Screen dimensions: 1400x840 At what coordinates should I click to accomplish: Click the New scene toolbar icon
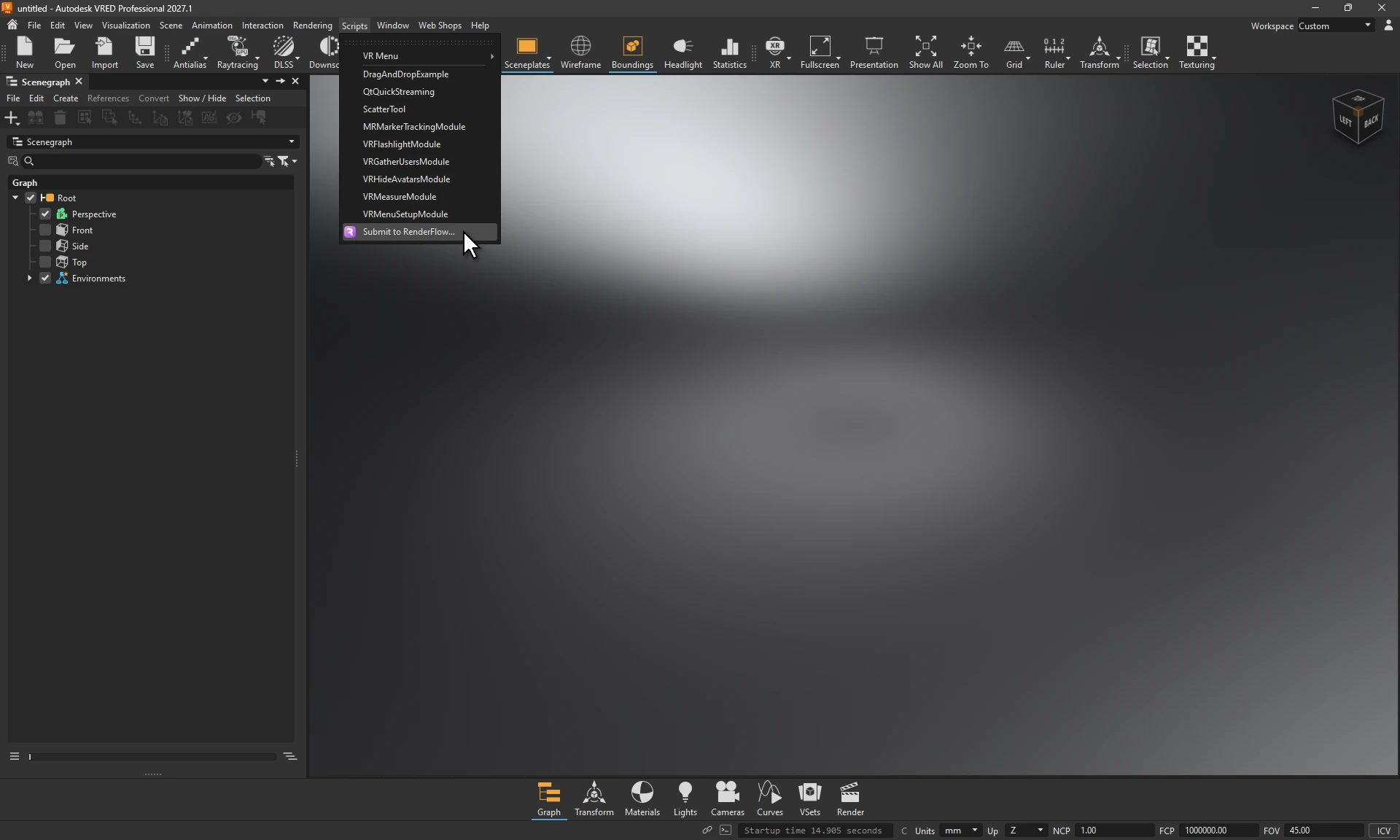pos(25,52)
